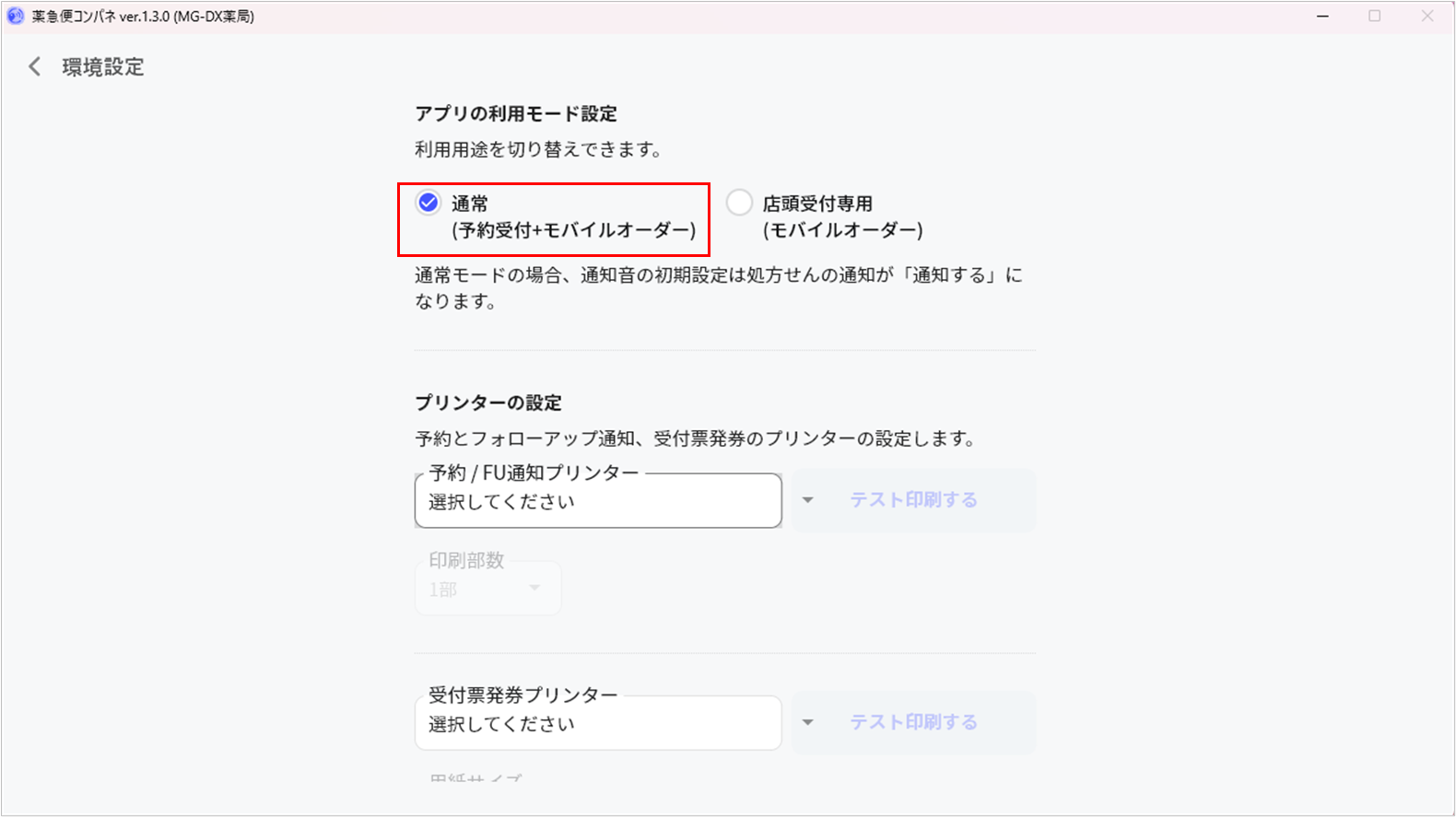Screen dimensions: 1456x817
Task: Click the プリンターの設定 section heading
Action: pos(488,403)
